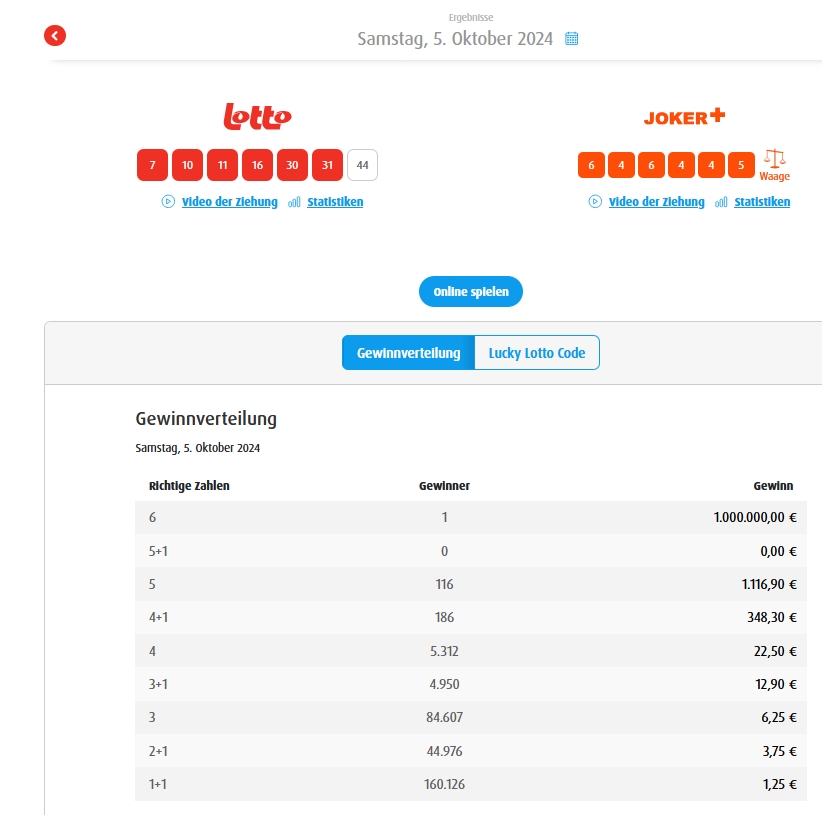Screen dimensions: 822x815
Task: Click the 'Gewinn' column header
Action: tap(773, 486)
